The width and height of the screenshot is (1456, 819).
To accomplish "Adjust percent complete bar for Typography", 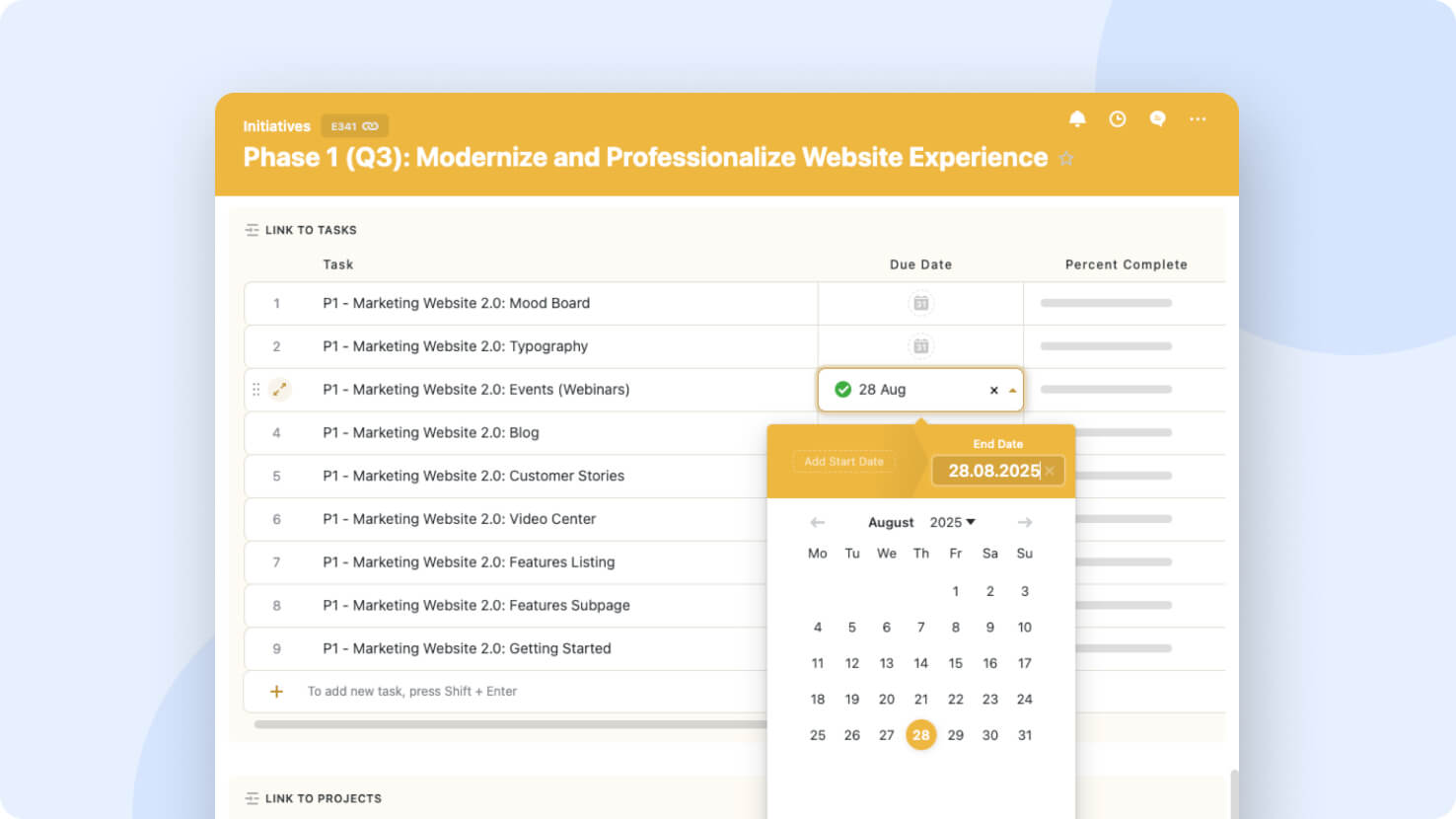I will [x=1106, y=346].
